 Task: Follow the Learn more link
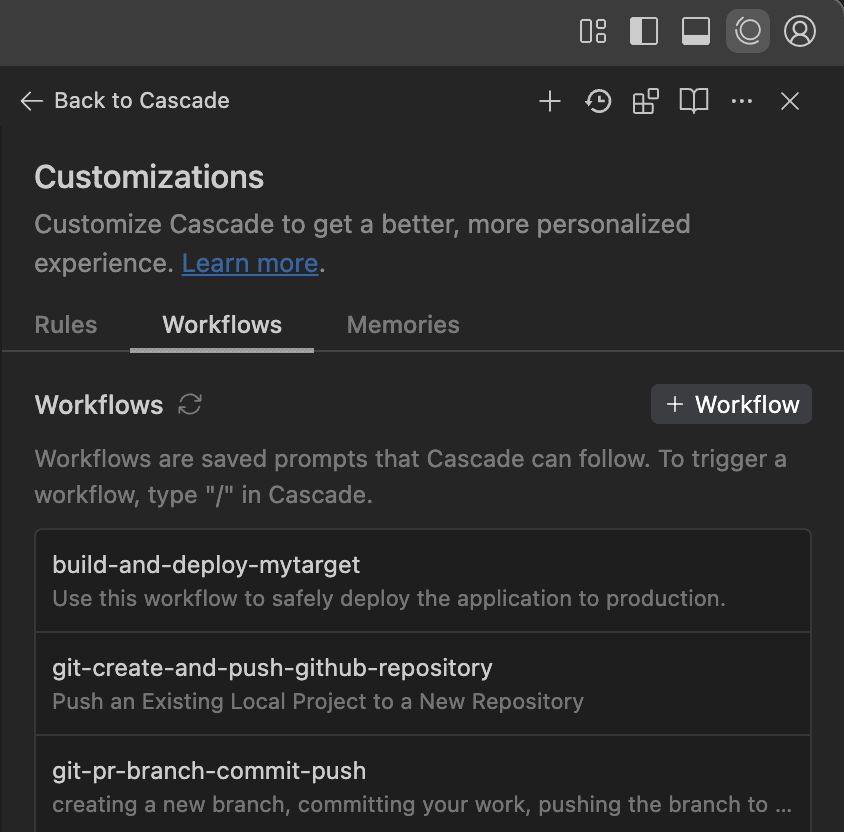coord(250,263)
